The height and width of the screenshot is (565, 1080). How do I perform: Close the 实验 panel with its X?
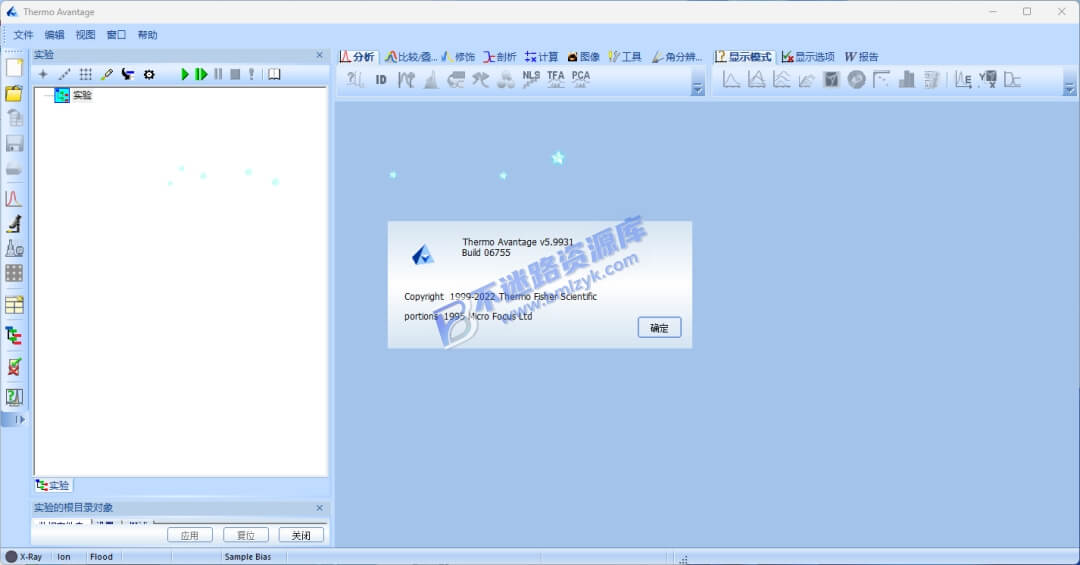coord(320,55)
